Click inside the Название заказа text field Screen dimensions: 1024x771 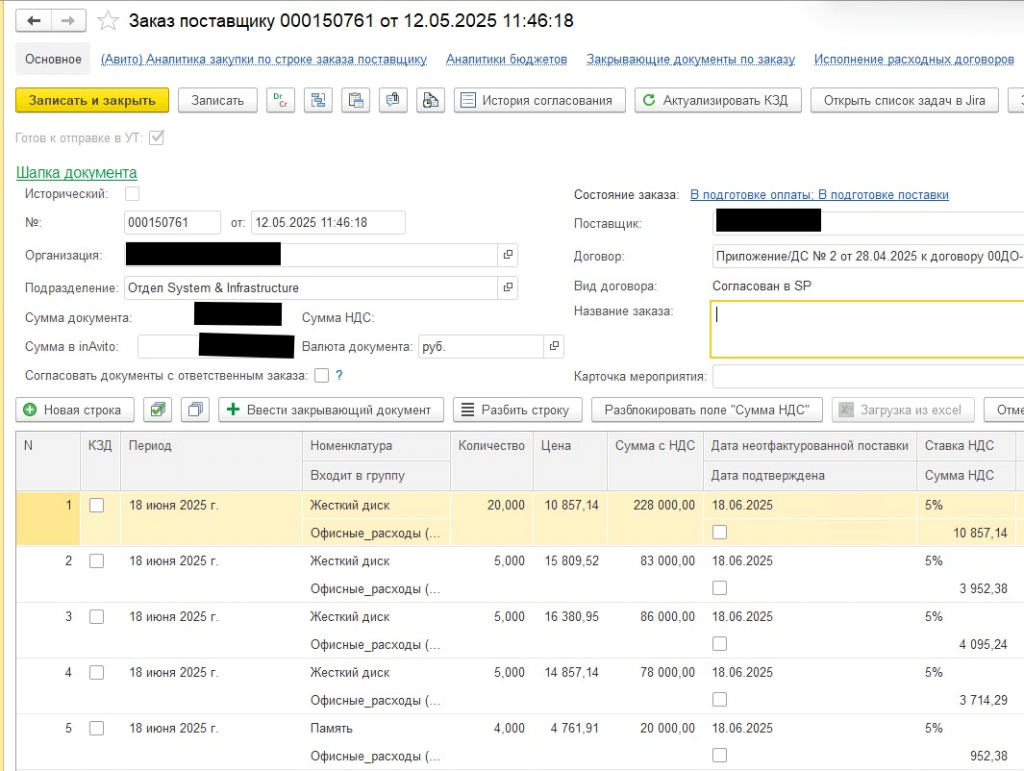866,330
